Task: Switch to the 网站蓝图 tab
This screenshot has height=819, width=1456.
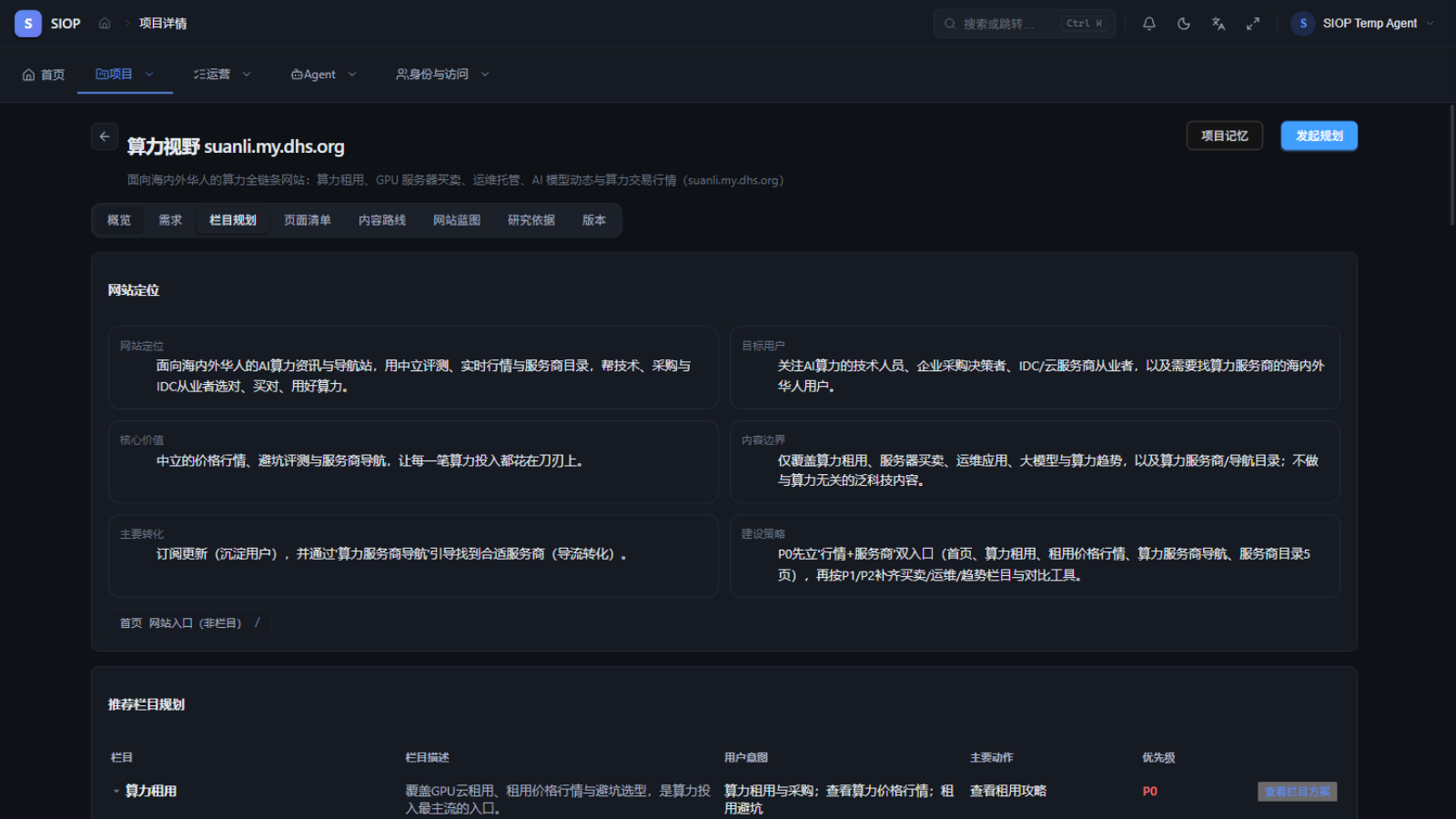Action: pos(457,220)
